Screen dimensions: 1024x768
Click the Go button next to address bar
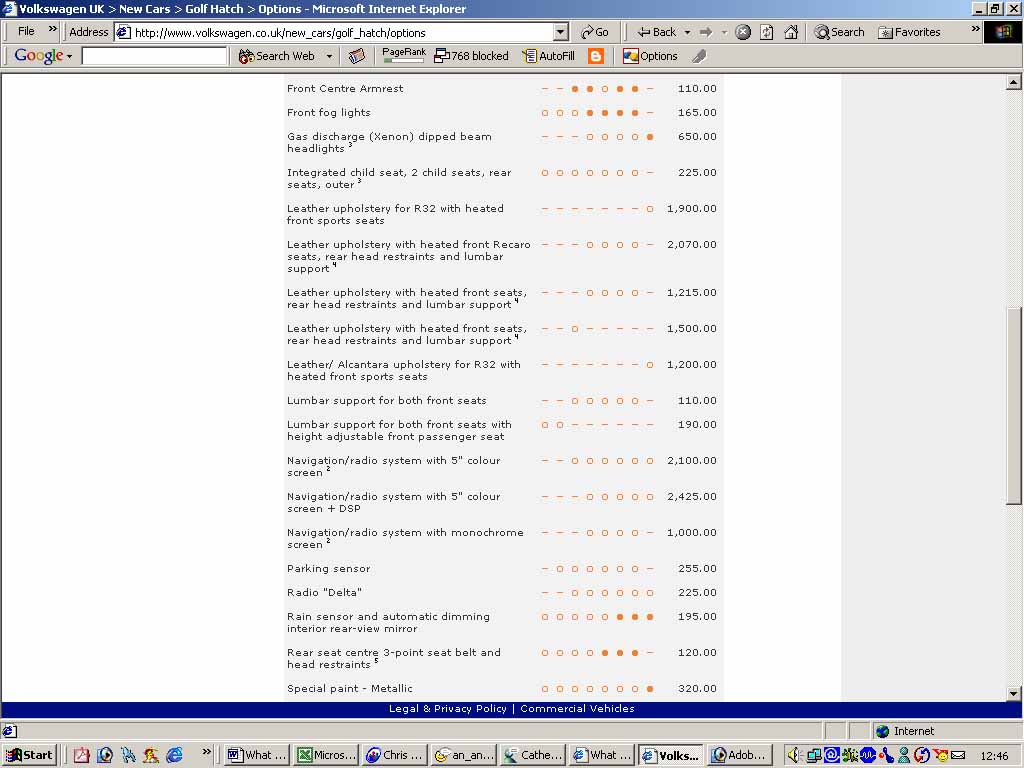594,32
